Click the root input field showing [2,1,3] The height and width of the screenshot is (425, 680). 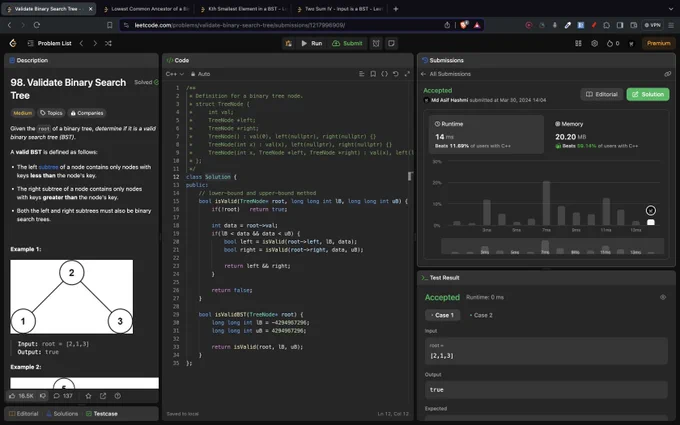click(x=546, y=351)
